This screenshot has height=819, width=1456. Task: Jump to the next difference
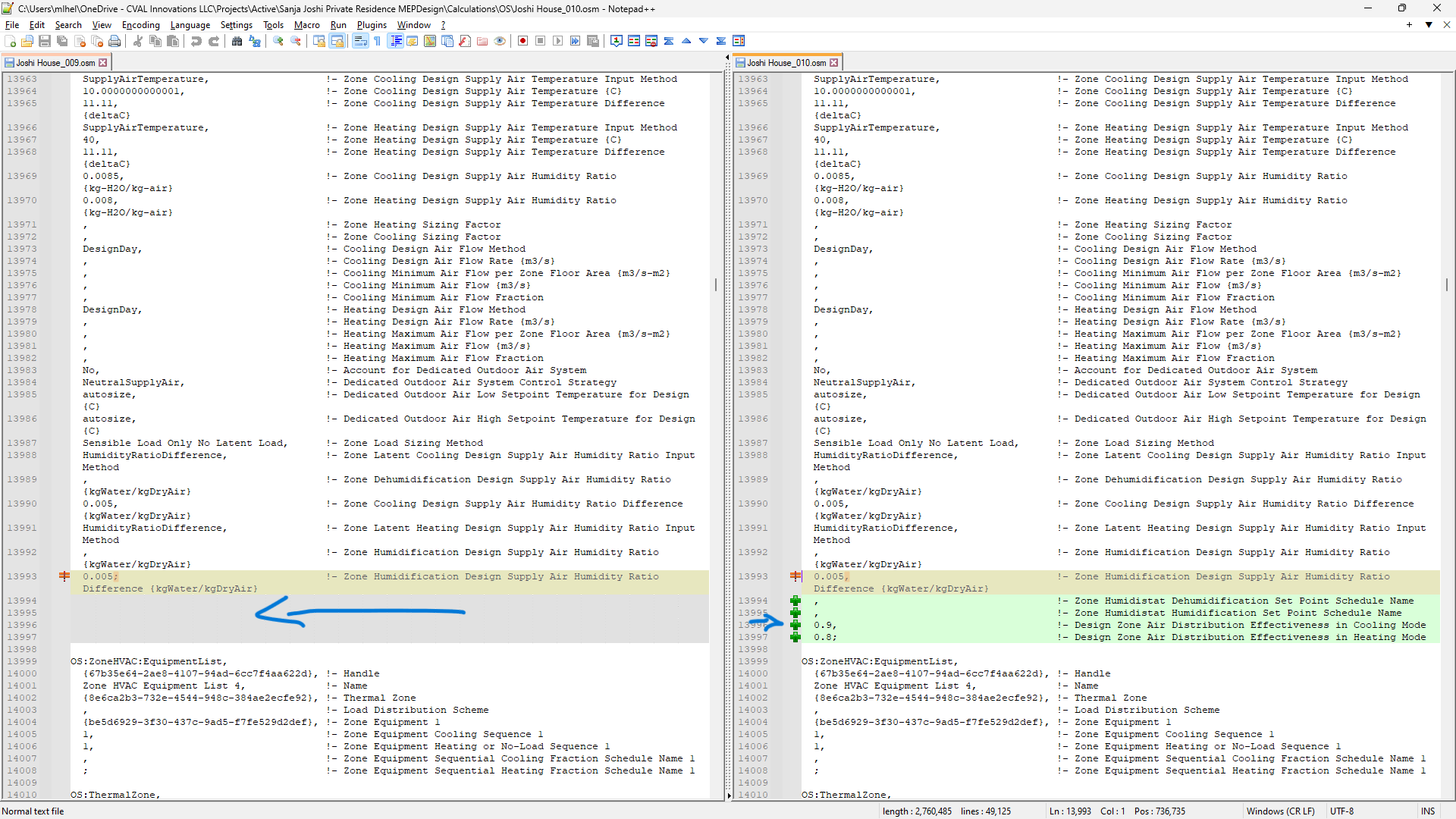tap(704, 41)
